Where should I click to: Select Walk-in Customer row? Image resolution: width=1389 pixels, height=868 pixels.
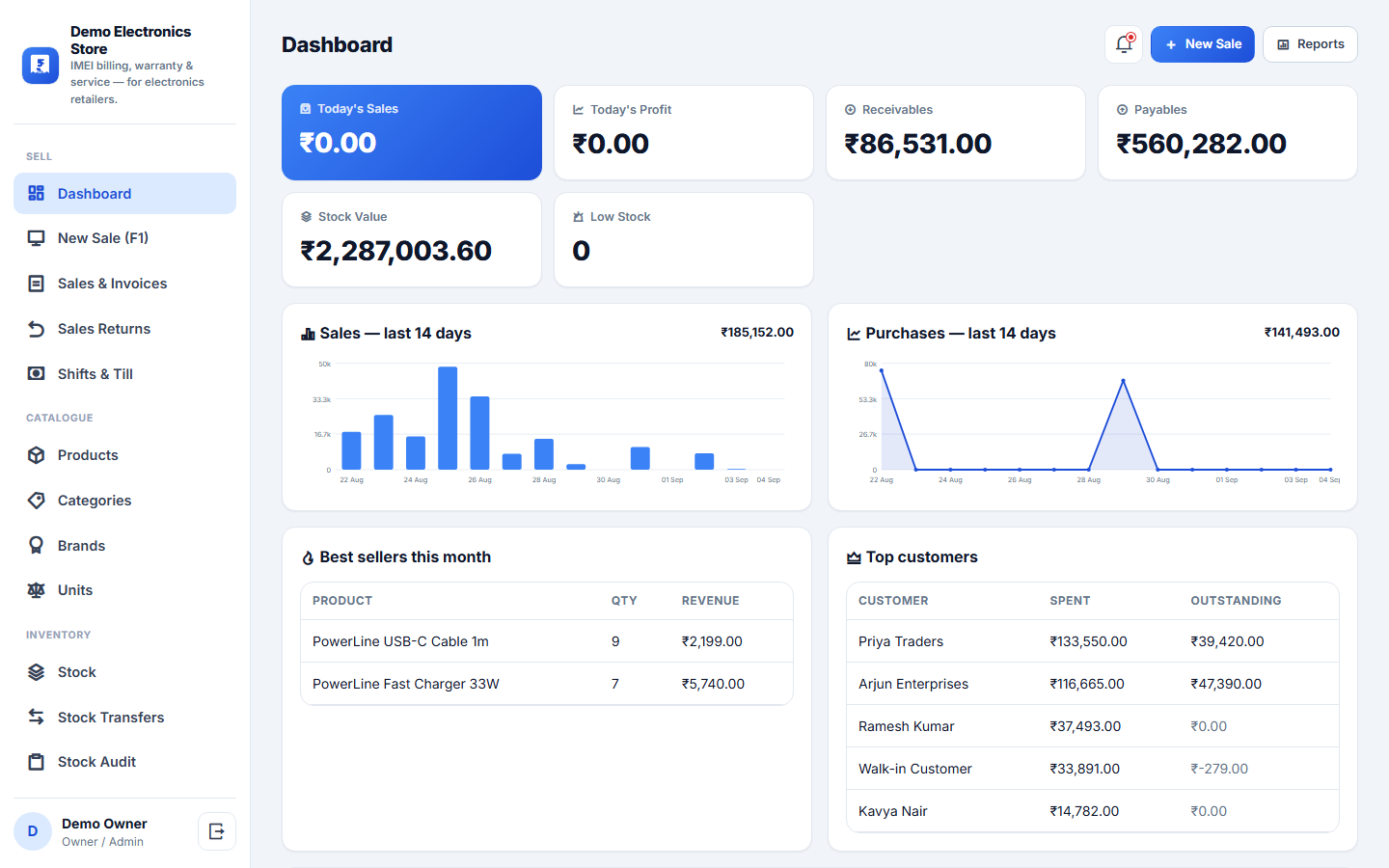[x=1093, y=769]
